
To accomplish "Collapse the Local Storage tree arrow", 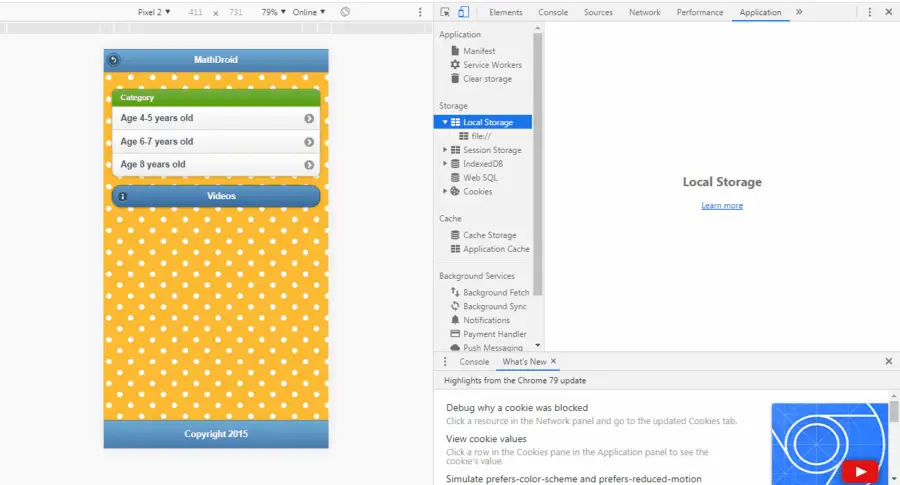I will pos(445,122).
